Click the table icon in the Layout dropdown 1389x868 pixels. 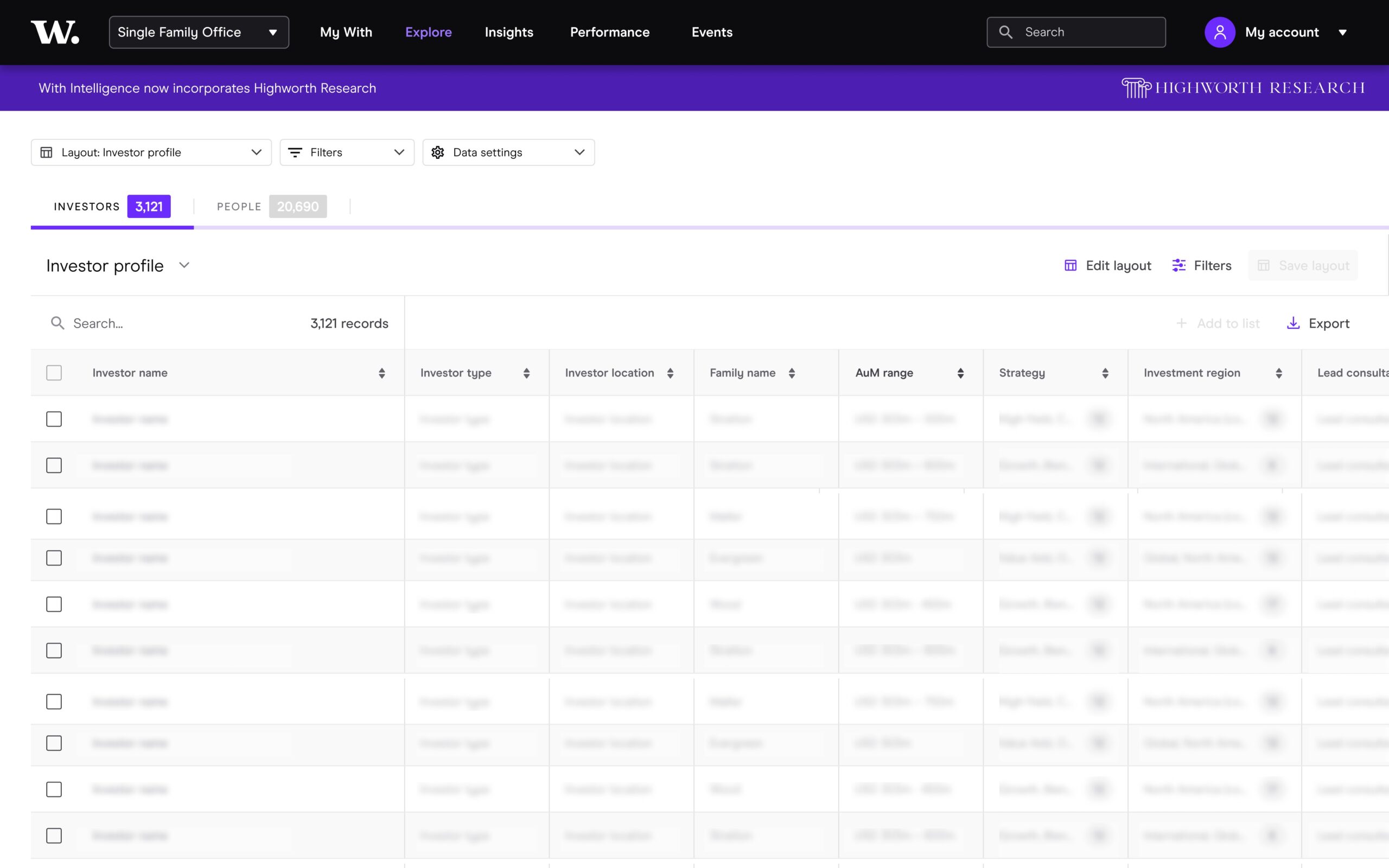pyautogui.click(x=47, y=152)
